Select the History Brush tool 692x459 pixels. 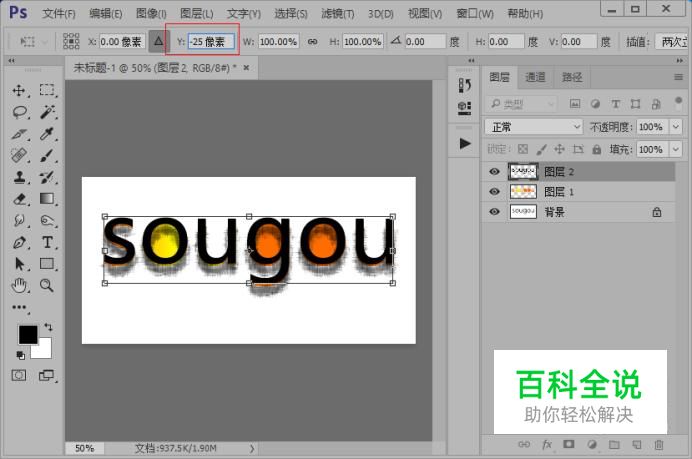point(47,177)
